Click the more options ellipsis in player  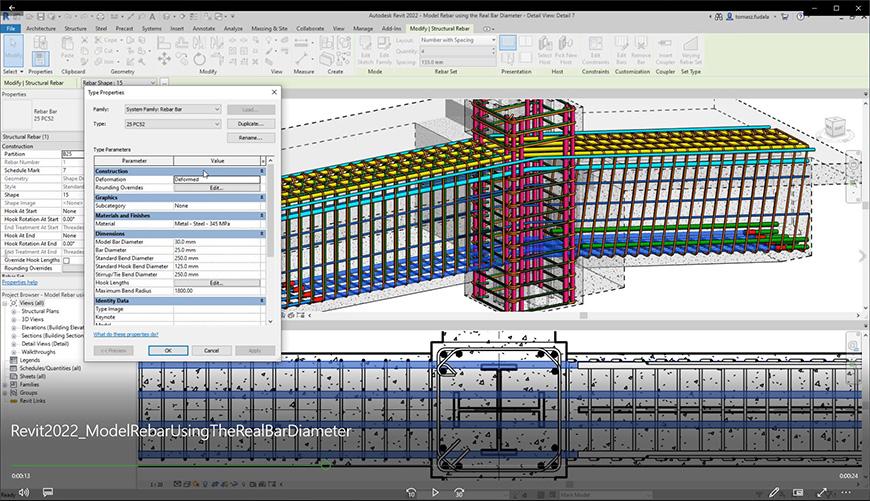pyautogui.click(x=846, y=492)
